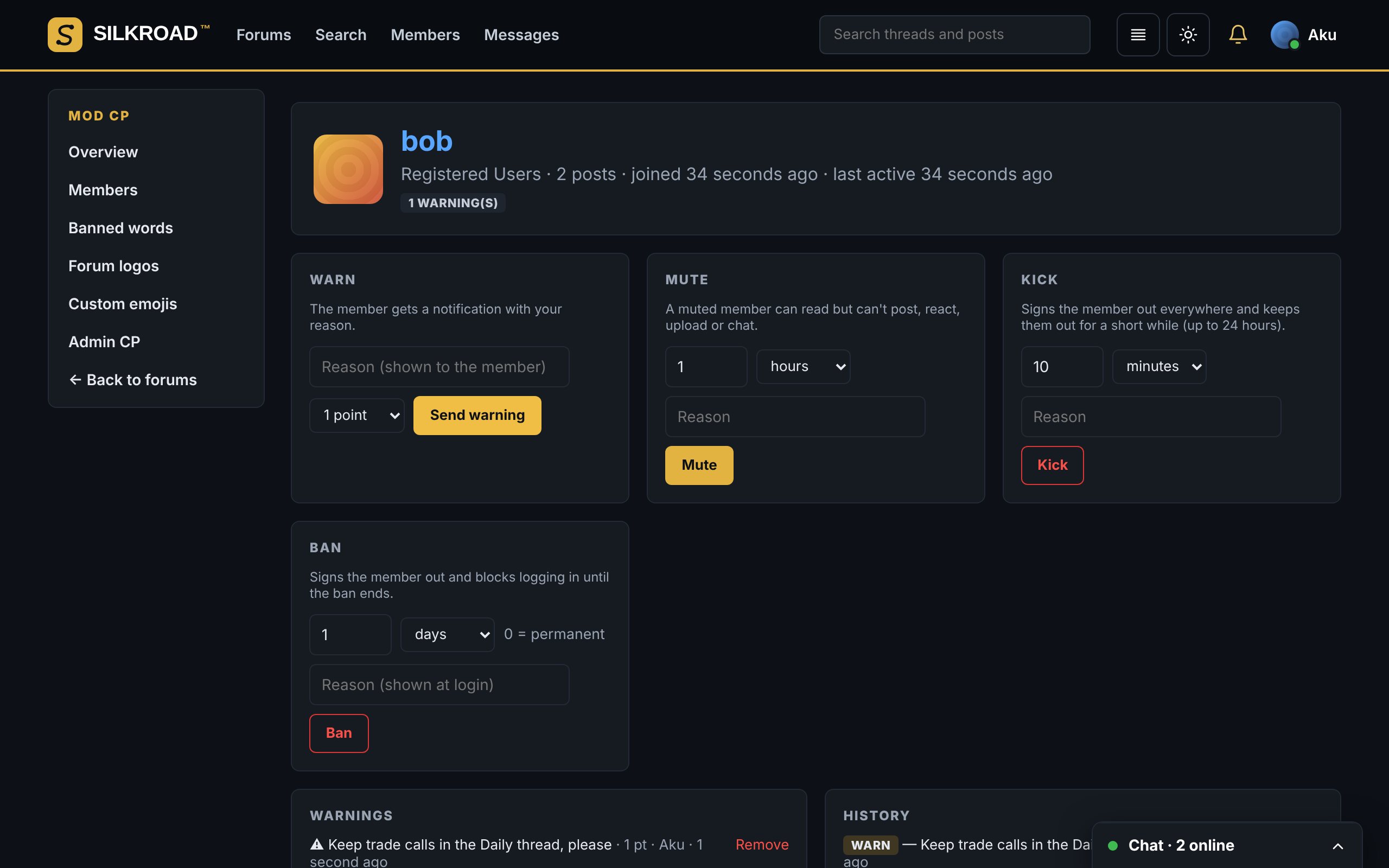Open the Search nav item
This screenshot has width=1389, height=868.
(340, 34)
